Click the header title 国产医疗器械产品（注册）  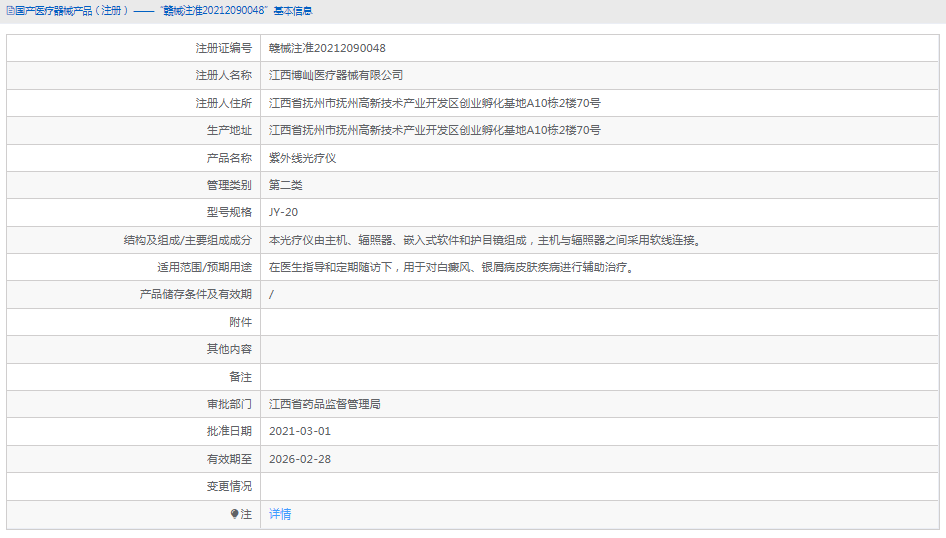pos(71,11)
